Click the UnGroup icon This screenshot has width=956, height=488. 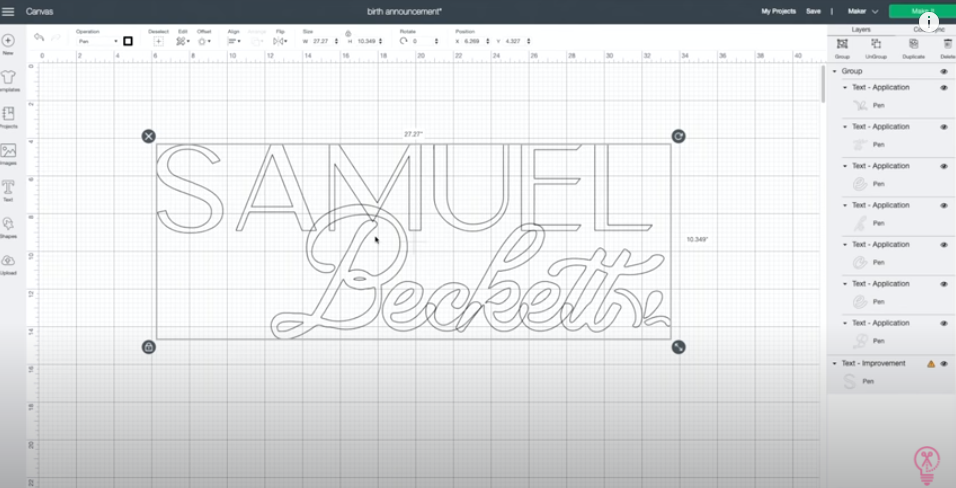pos(876,44)
